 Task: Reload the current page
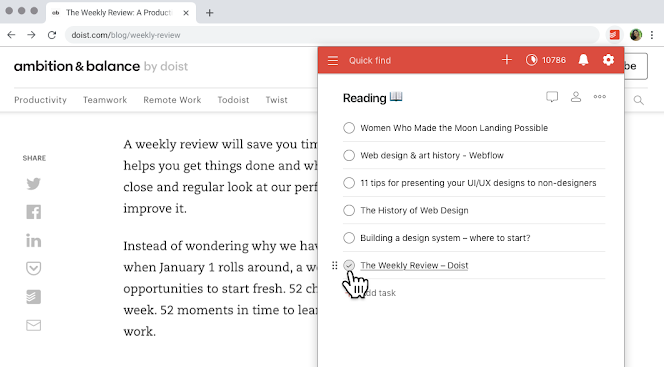(52, 35)
